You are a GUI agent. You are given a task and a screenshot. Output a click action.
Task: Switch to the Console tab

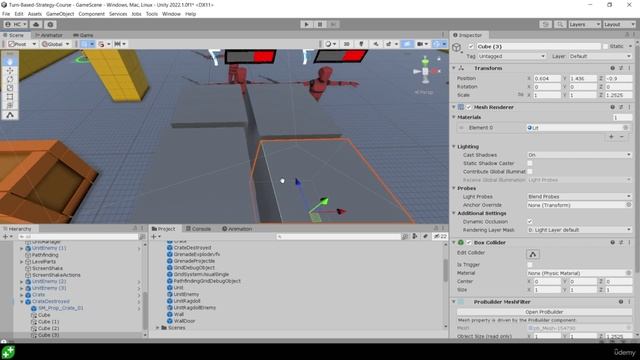[x=198, y=229]
